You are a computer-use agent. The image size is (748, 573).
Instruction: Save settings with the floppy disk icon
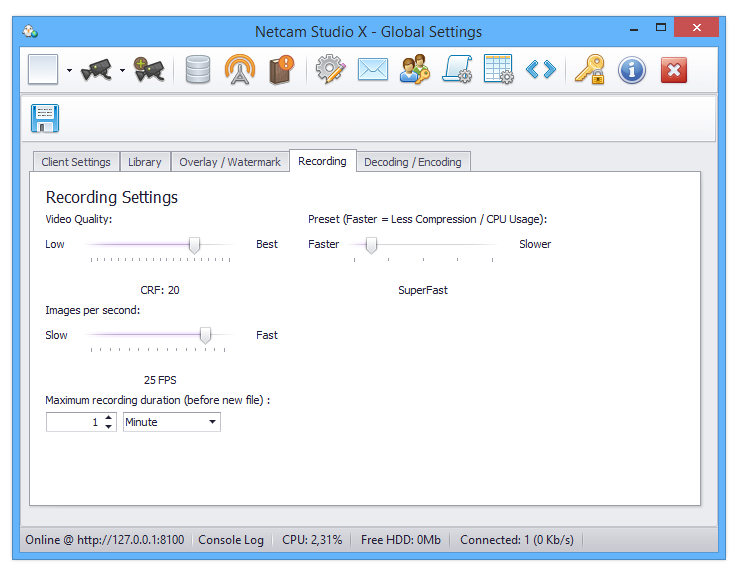pyautogui.click(x=45, y=118)
